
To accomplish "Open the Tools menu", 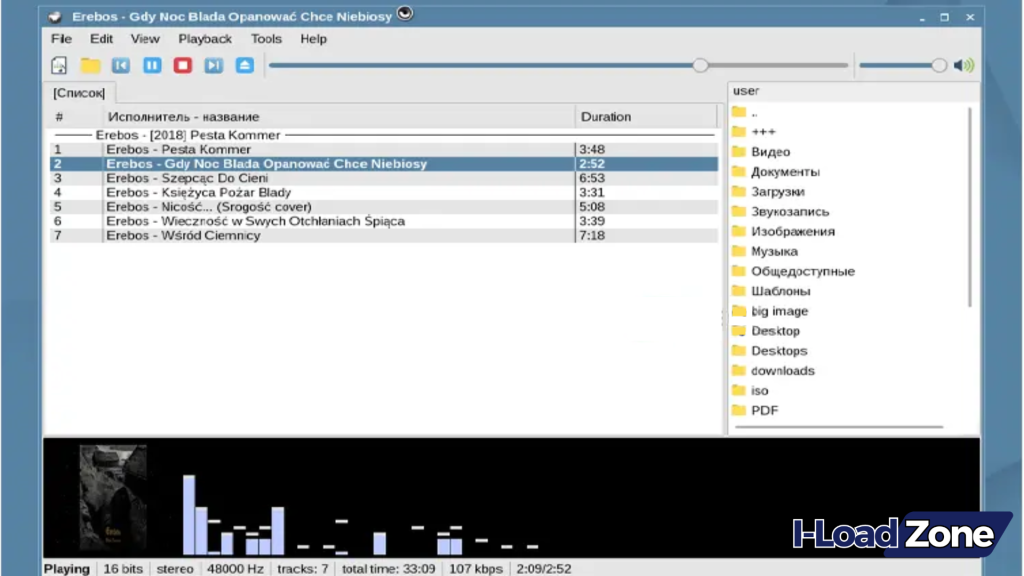I will (265, 39).
